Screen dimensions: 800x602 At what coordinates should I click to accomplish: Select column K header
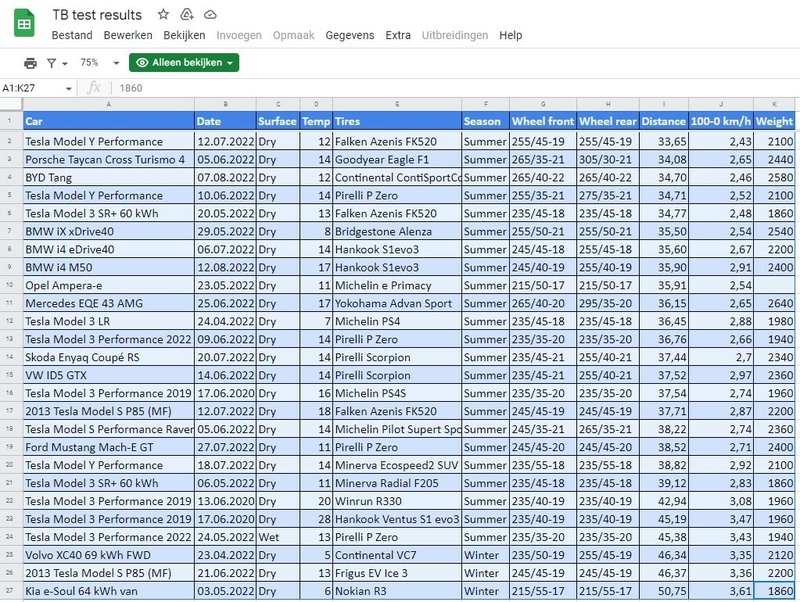(774, 104)
